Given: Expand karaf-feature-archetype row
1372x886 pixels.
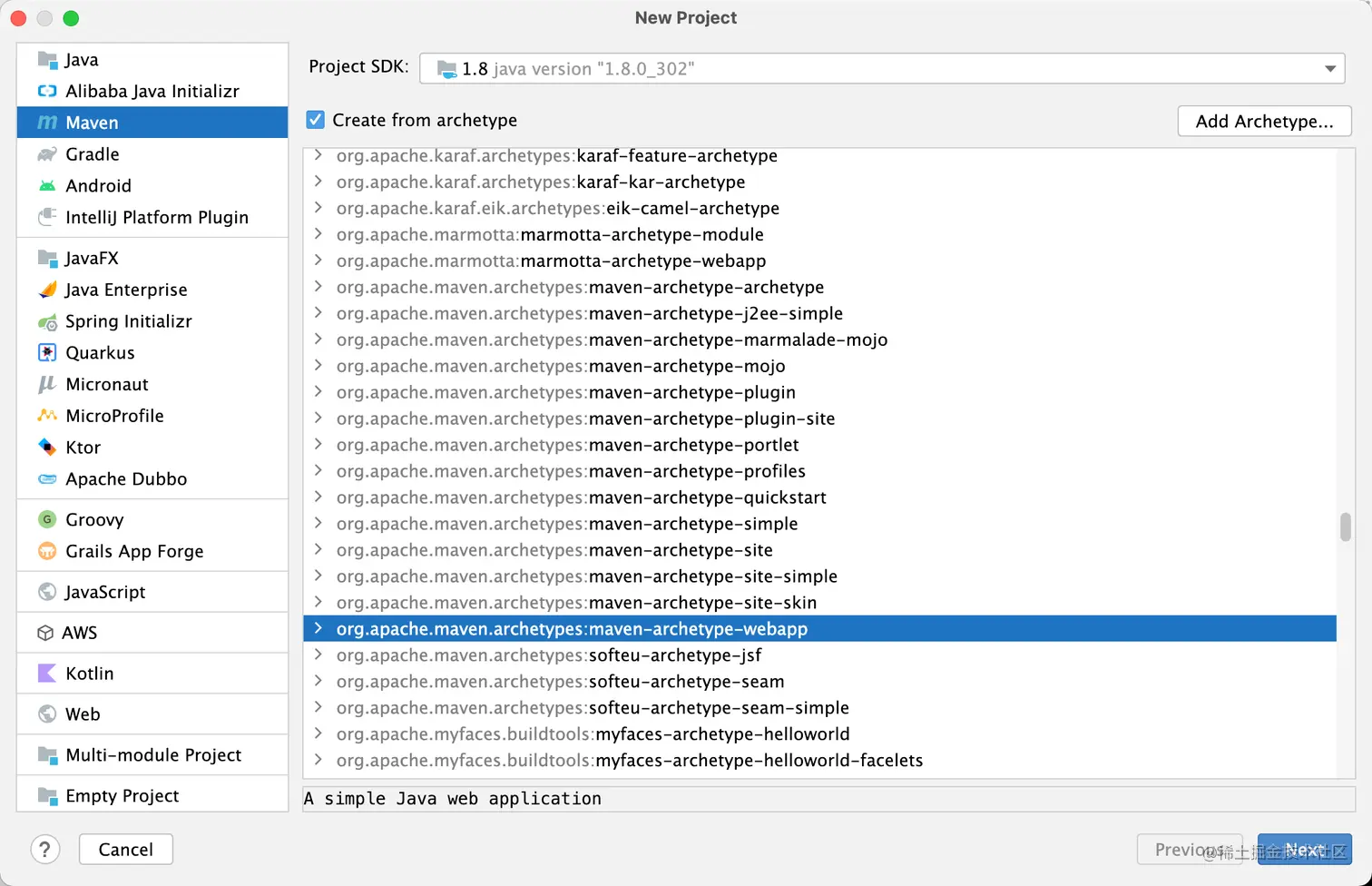Looking at the screenshot, I should (318, 155).
